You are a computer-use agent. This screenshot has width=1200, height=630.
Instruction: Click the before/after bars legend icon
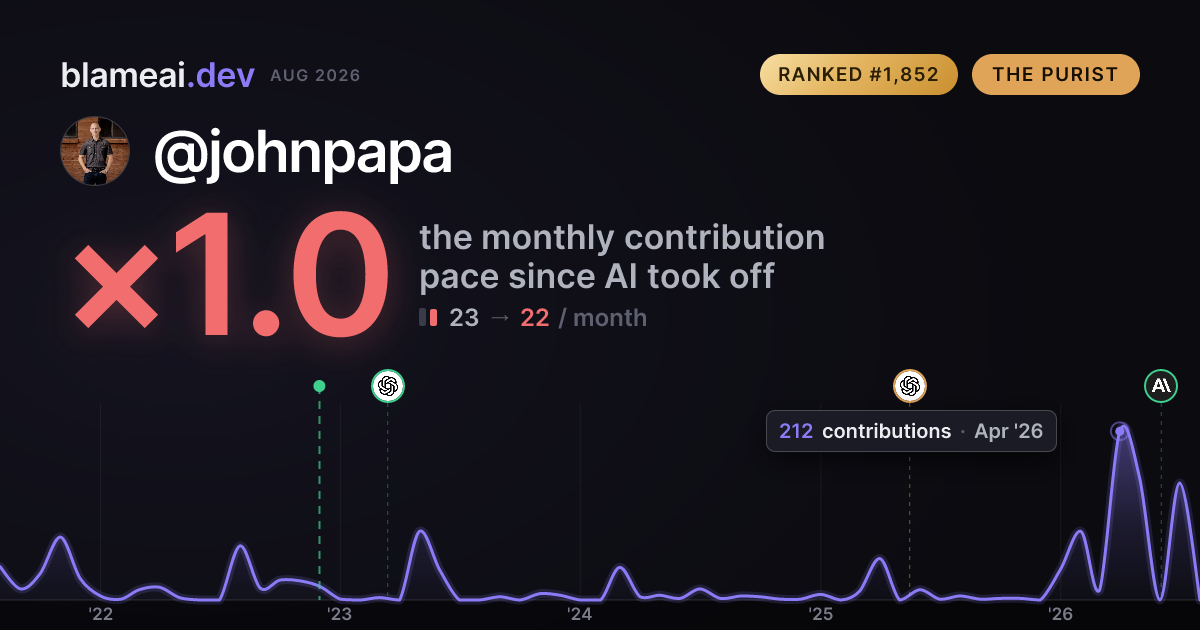click(428, 318)
